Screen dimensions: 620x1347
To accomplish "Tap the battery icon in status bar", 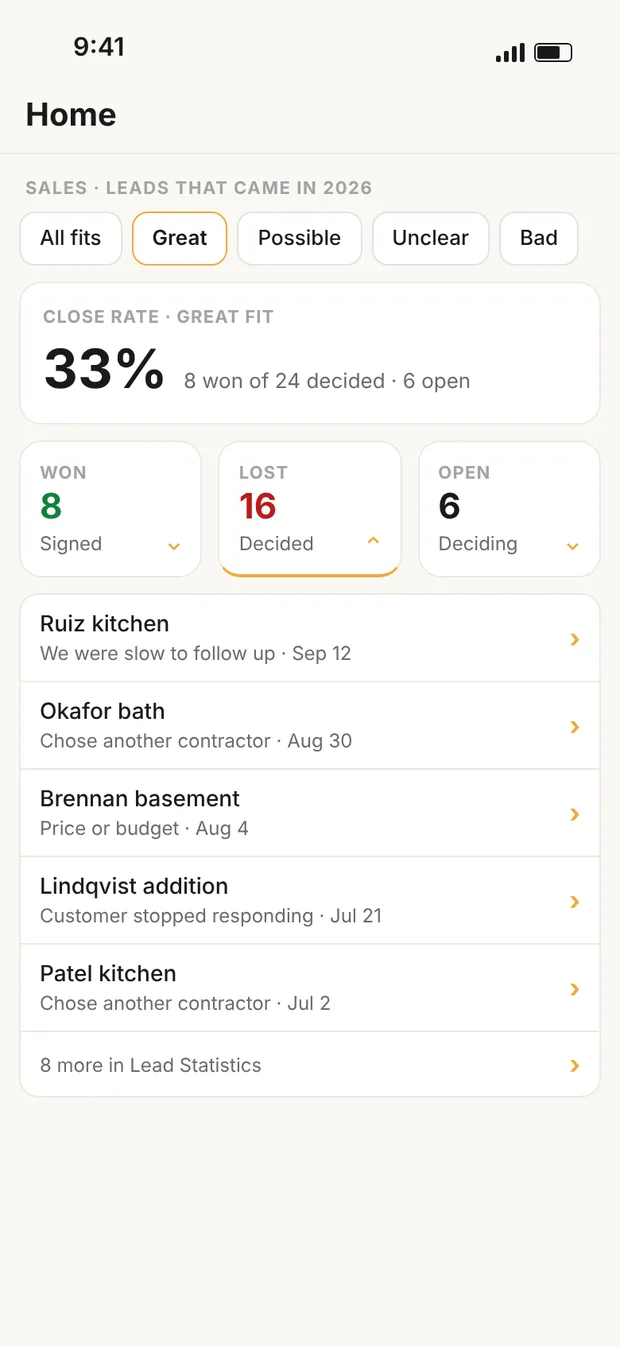I will [553, 53].
